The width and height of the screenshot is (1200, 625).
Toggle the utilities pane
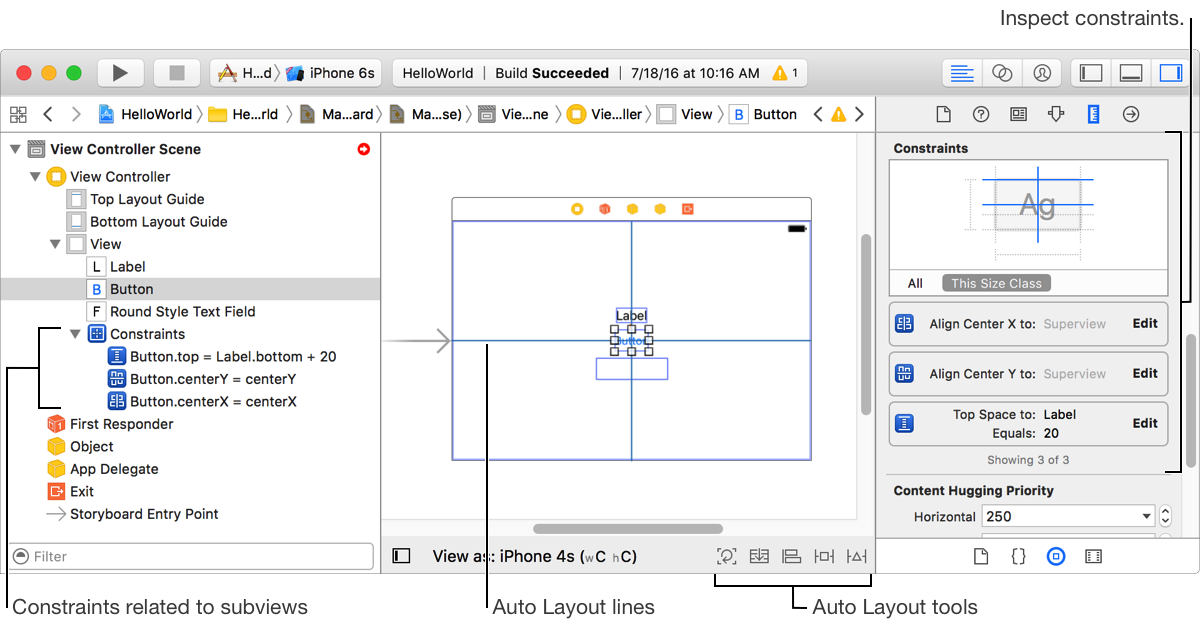point(1170,73)
